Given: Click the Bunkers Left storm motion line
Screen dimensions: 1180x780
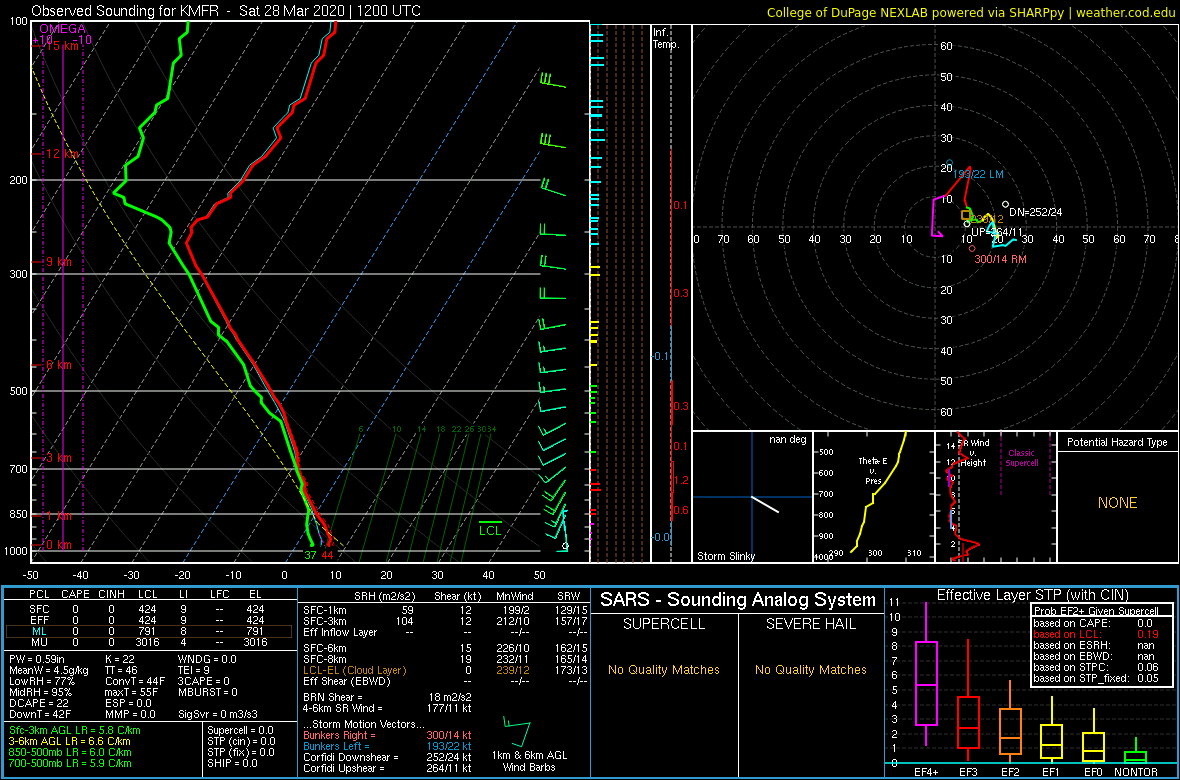Looking at the screenshot, I should click(x=388, y=747).
